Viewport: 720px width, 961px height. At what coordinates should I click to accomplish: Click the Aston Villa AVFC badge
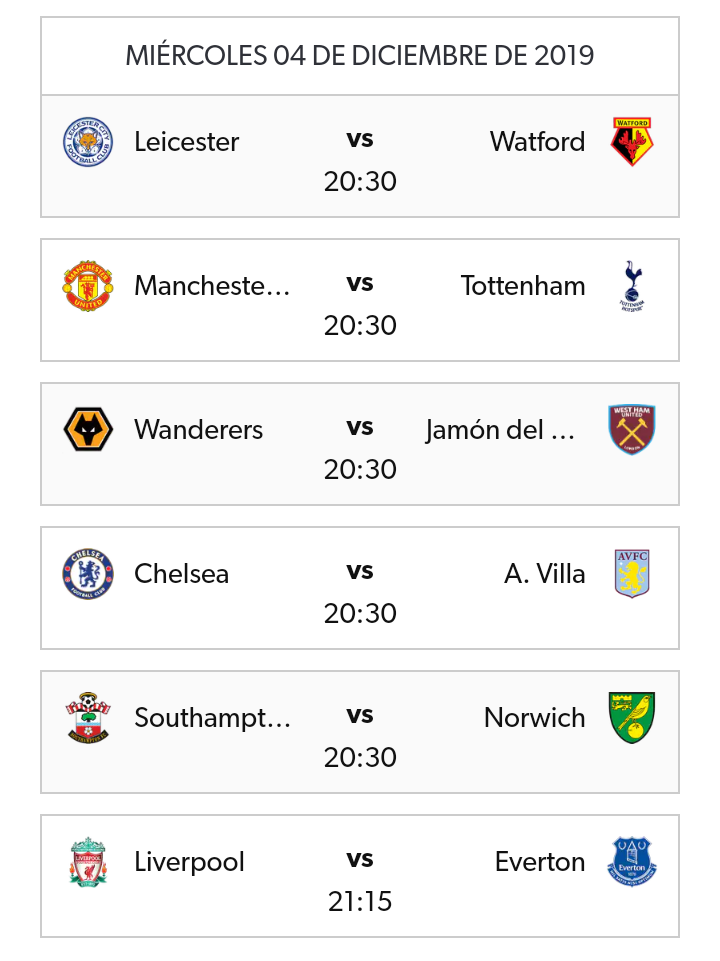(632, 573)
